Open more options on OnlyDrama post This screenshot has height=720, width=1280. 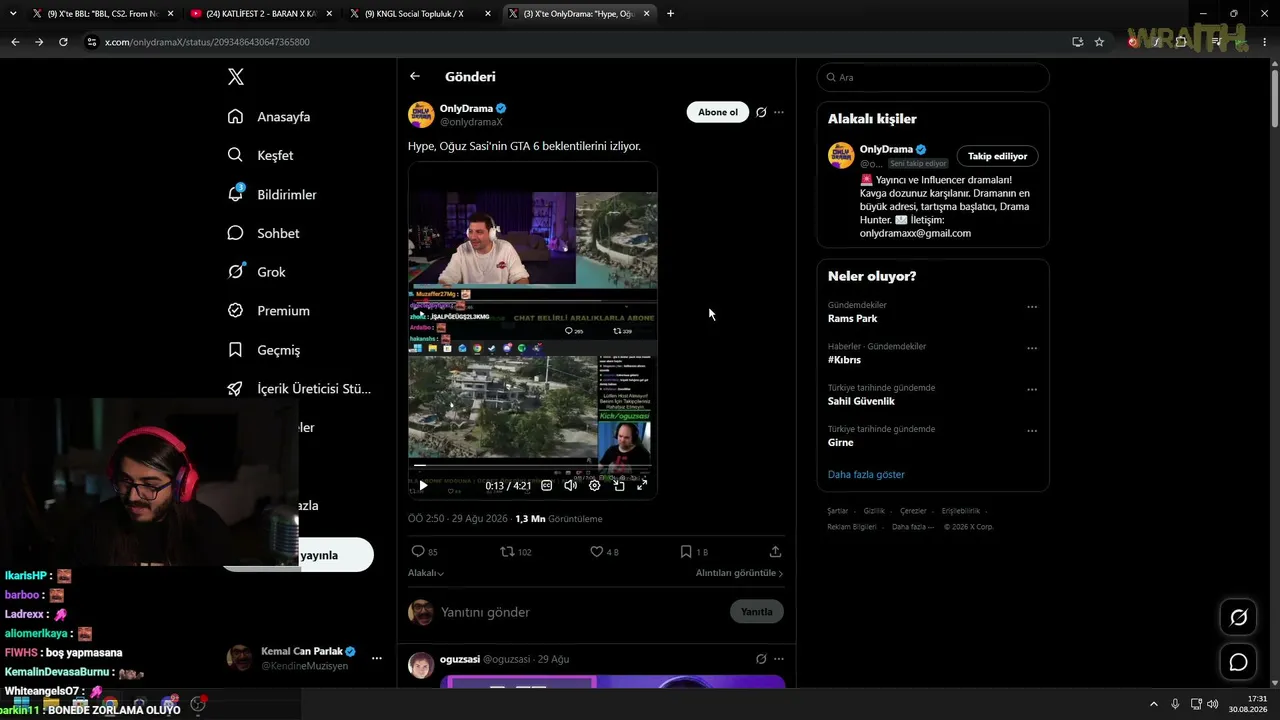tap(779, 112)
